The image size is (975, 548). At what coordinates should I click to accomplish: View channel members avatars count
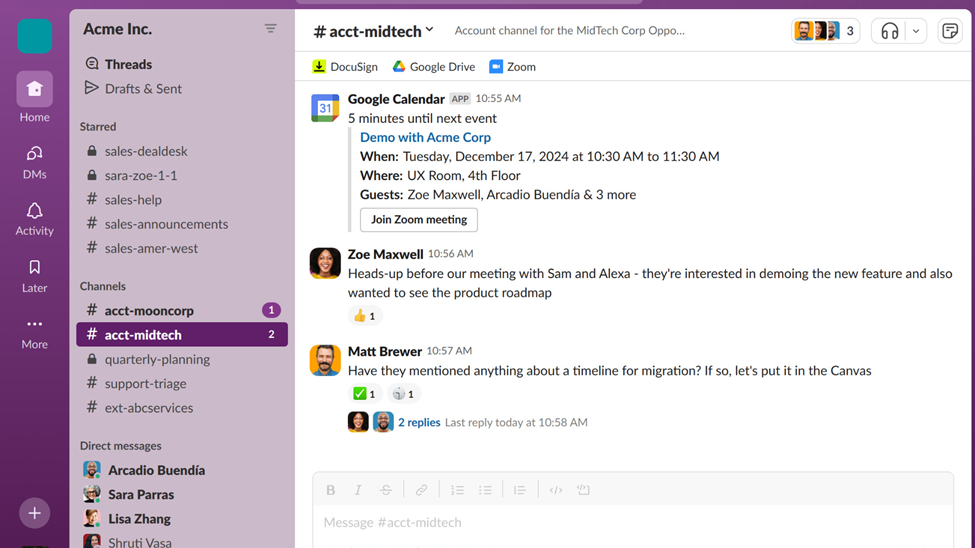pyautogui.click(x=825, y=31)
